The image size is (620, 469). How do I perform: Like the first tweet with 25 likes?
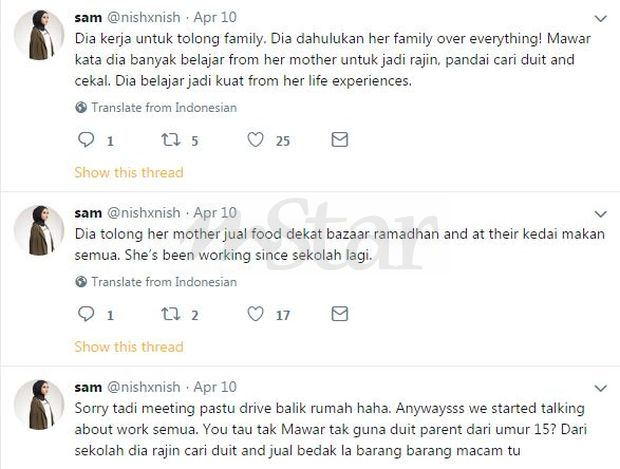[256, 141]
